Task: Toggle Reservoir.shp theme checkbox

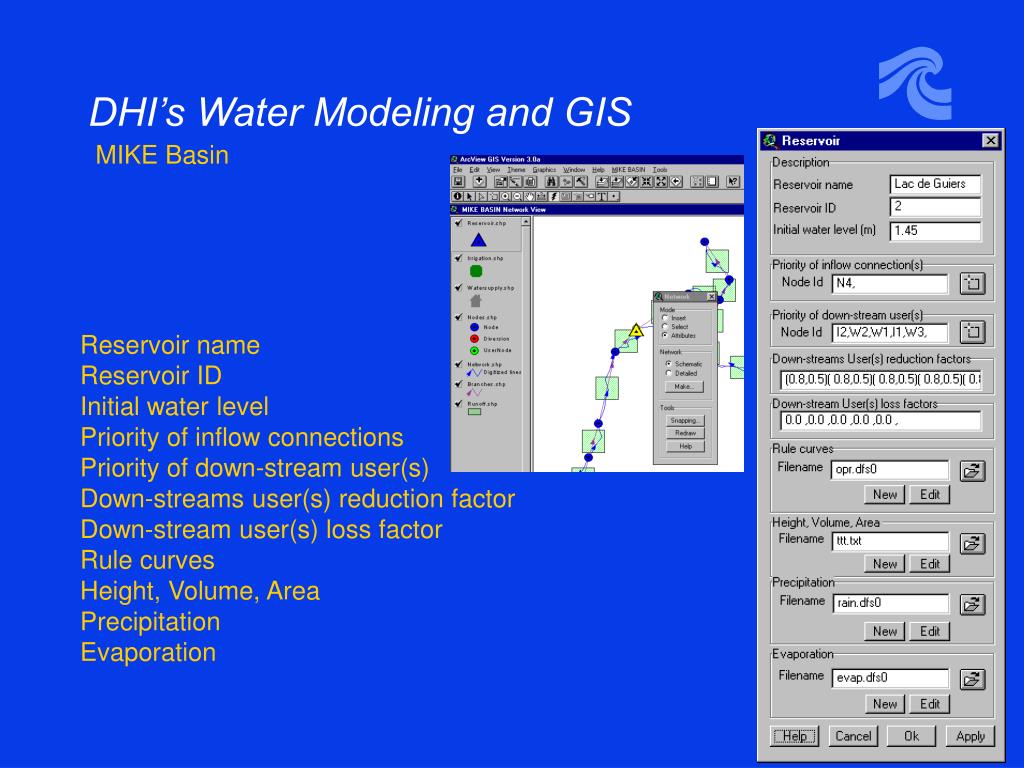Action: (x=458, y=223)
